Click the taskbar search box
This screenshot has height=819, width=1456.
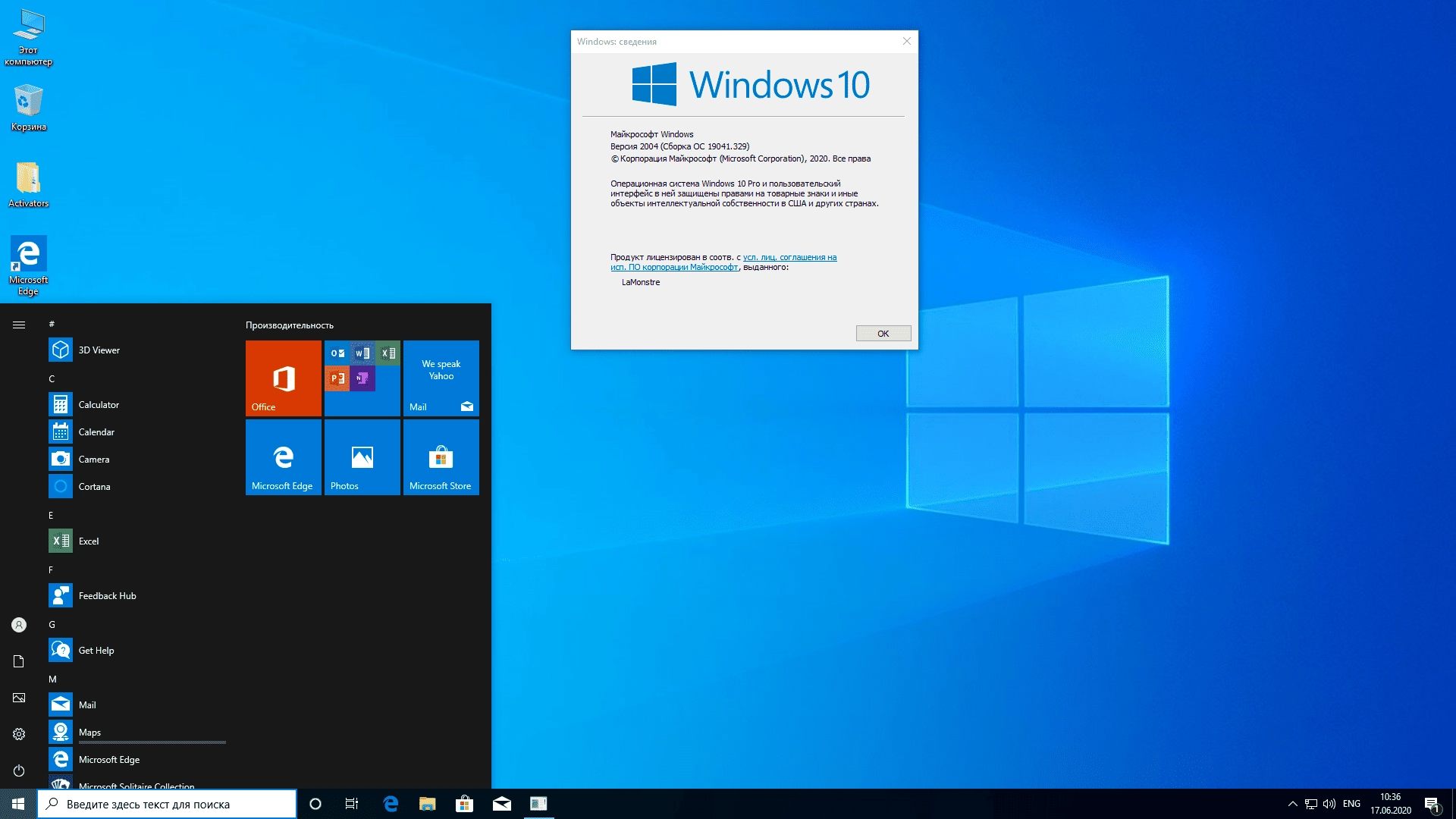click(x=167, y=804)
